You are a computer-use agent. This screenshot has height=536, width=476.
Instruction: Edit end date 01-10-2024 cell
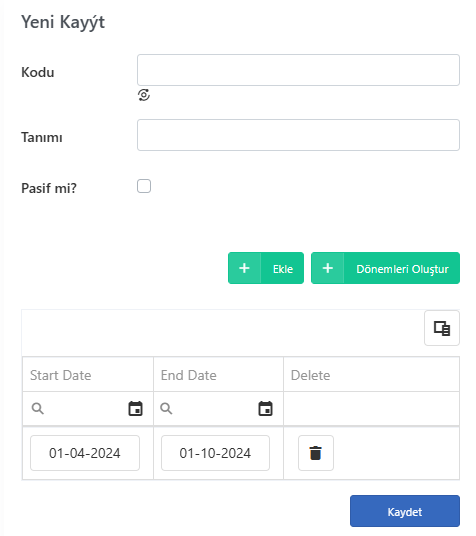click(x=215, y=453)
